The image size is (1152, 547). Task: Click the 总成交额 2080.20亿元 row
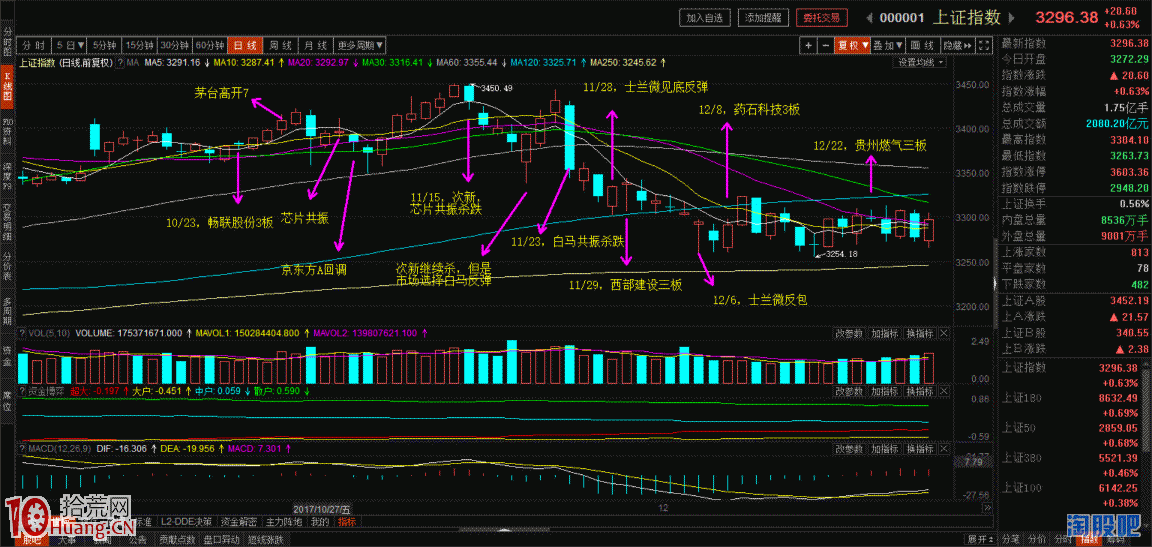(x=1075, y=123)
